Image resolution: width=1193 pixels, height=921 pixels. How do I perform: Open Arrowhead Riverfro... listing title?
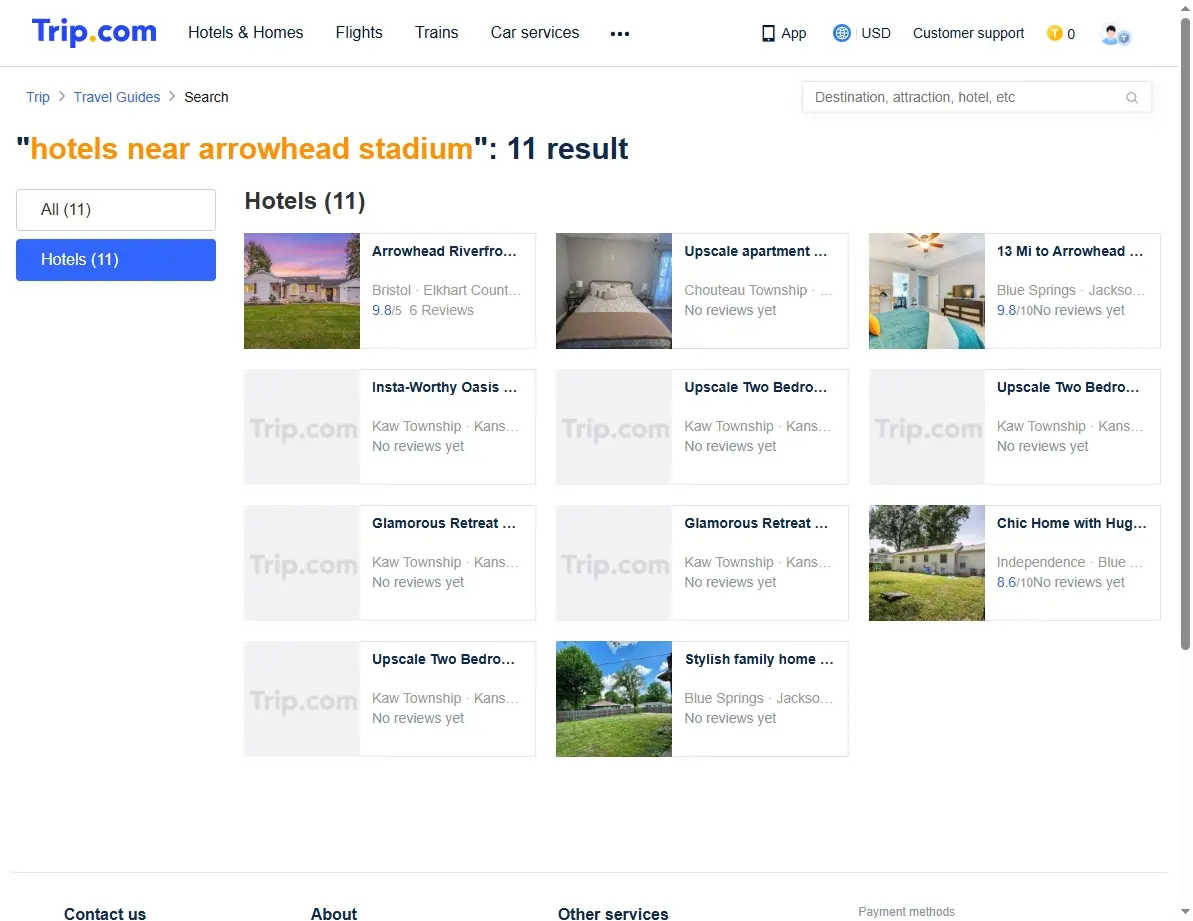coord(444,252)
